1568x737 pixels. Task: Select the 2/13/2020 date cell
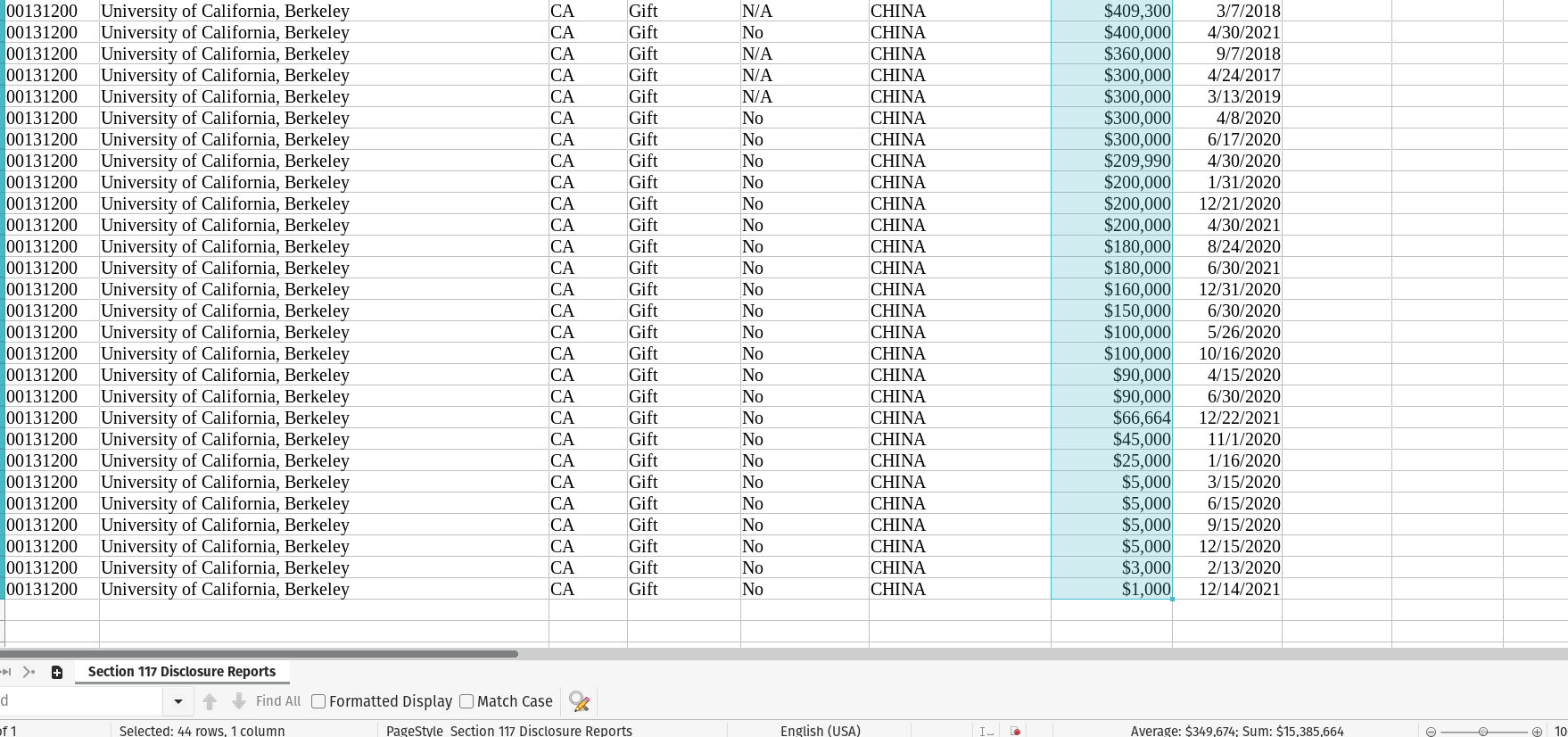pos(1227,567)
